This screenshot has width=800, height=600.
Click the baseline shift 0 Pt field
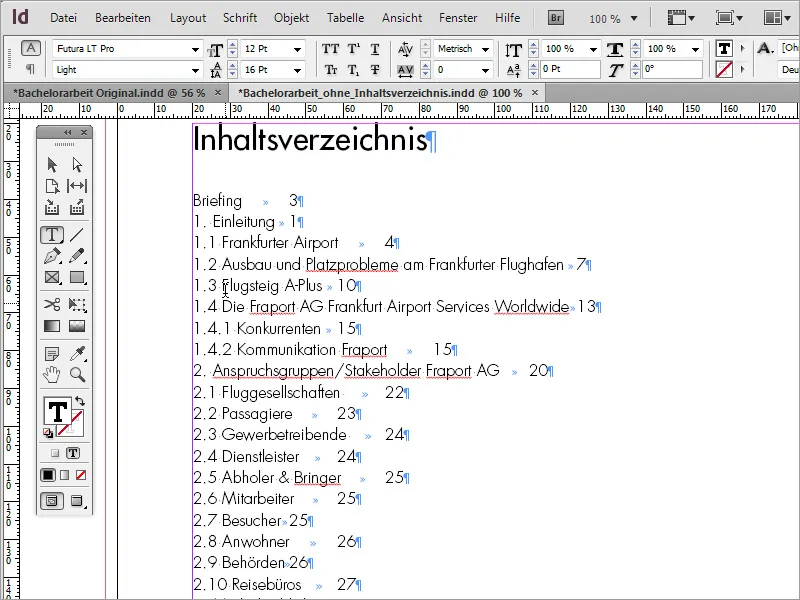pyautogui.click(x=570, y=69)
